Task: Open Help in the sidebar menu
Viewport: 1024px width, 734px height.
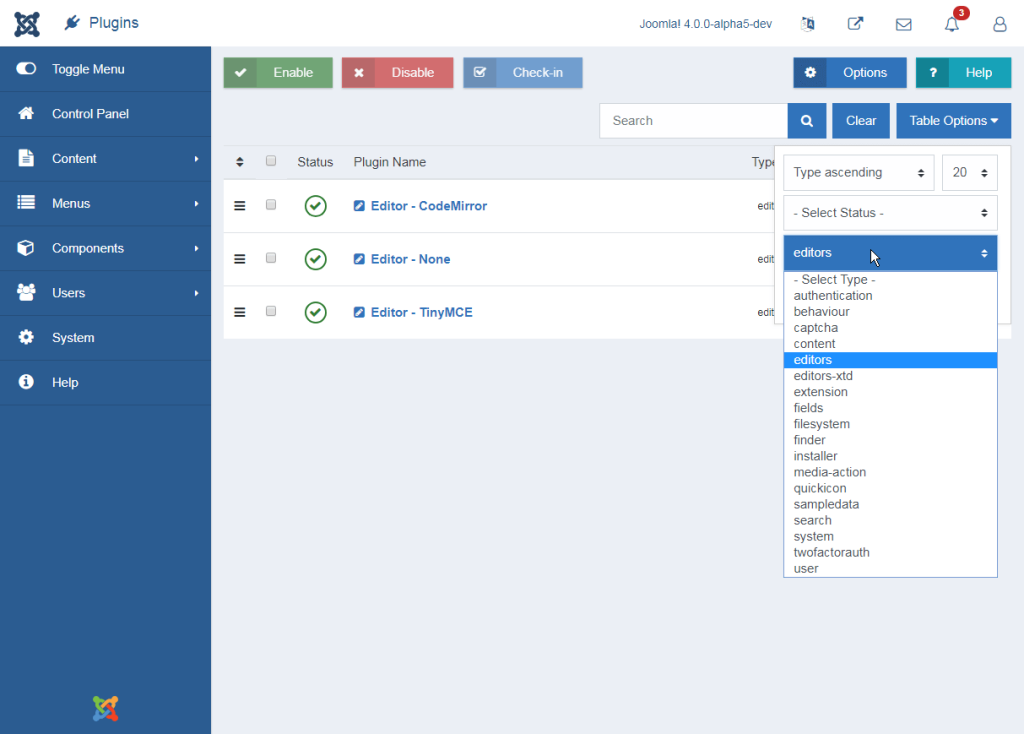Action: (x=105, y=383)
